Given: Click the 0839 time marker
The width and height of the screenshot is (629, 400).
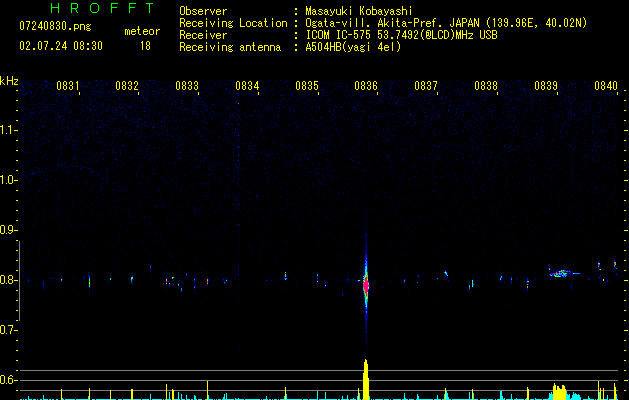Looking at the screenshot, I should pos(546,86).
